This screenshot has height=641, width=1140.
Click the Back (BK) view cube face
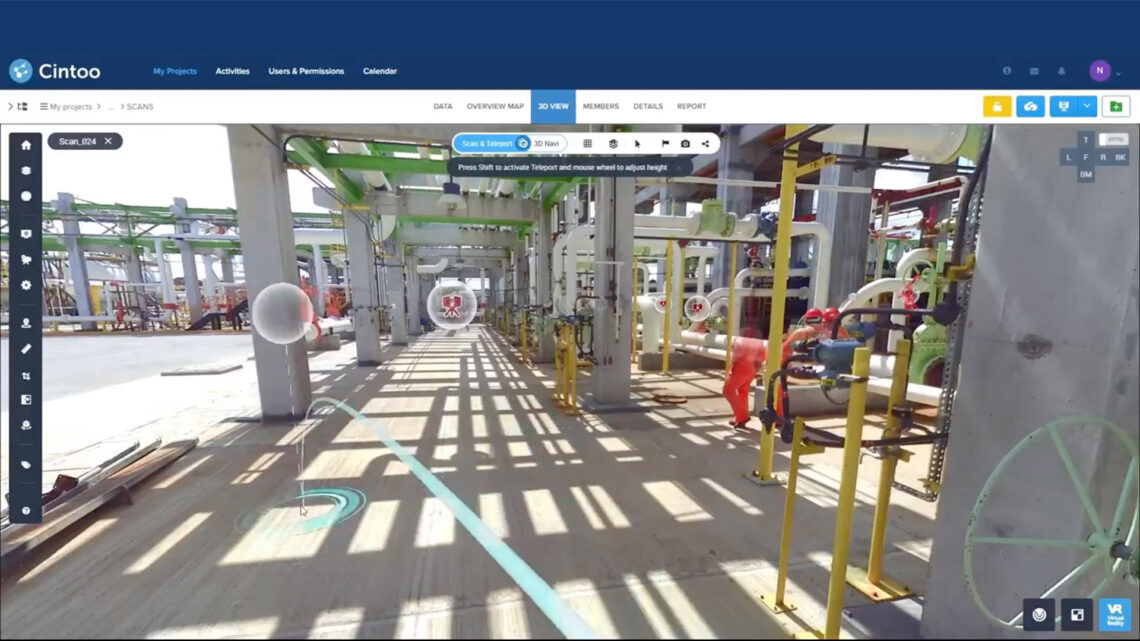[x=1120, y=157]
